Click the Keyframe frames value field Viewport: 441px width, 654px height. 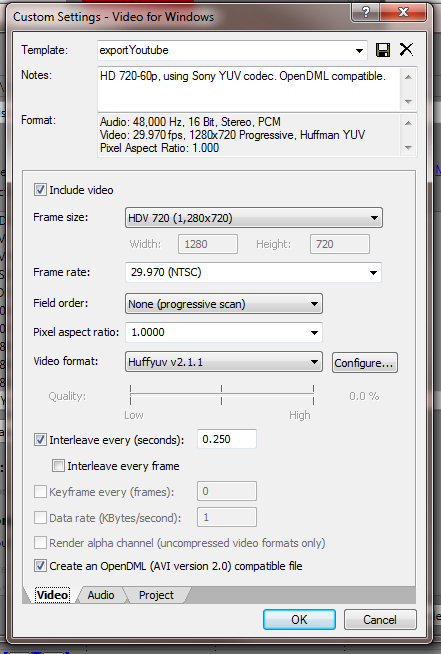pos(227,491)
